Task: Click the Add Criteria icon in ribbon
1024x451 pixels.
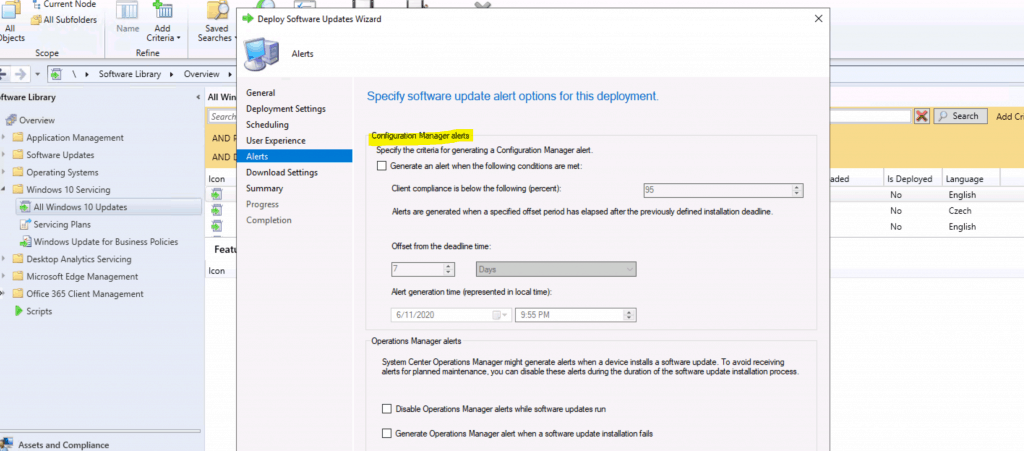Action: [162, 10]
